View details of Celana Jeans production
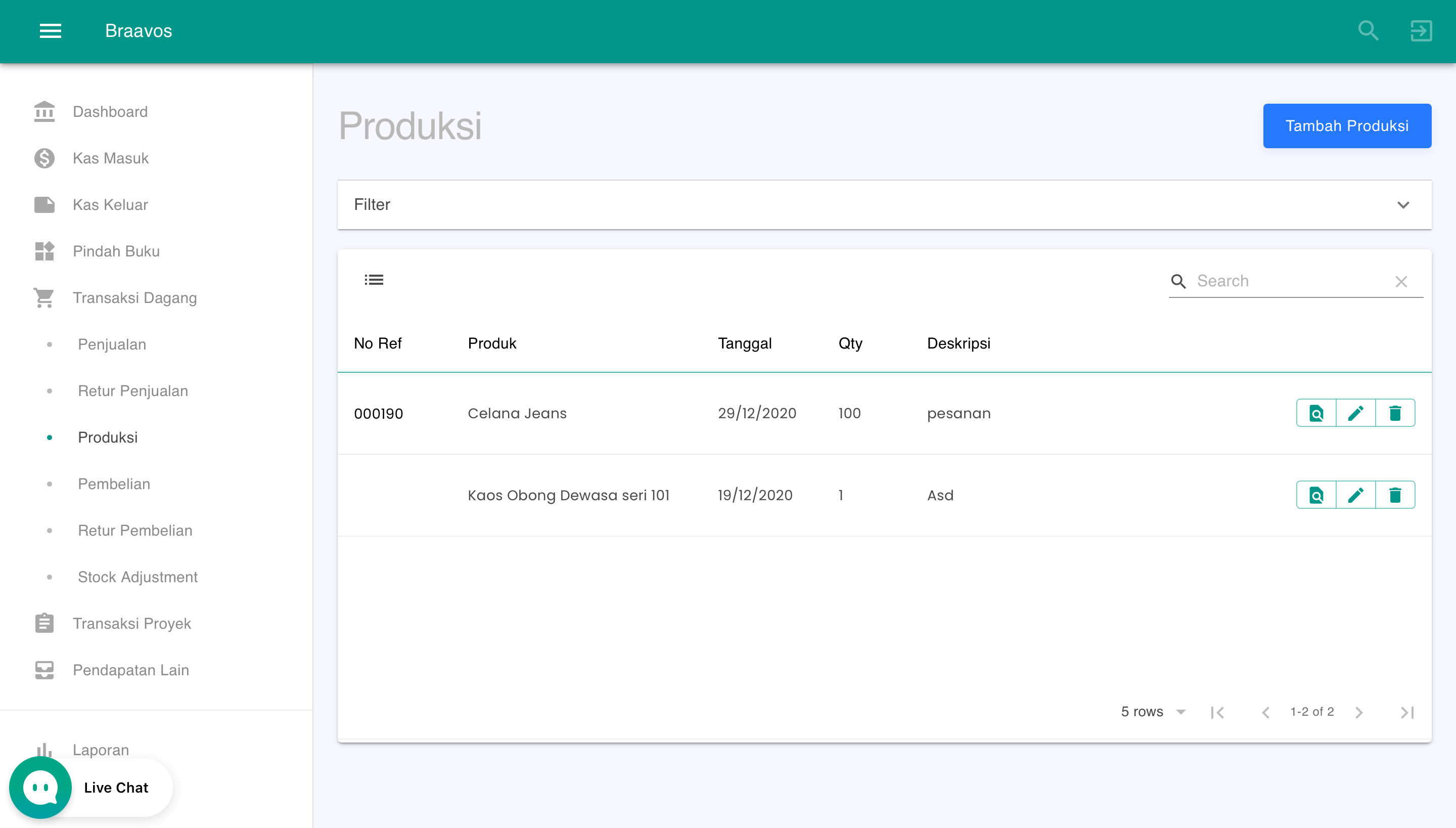The height and width of the screenshot is (828, 1456). pos(1316,413)
